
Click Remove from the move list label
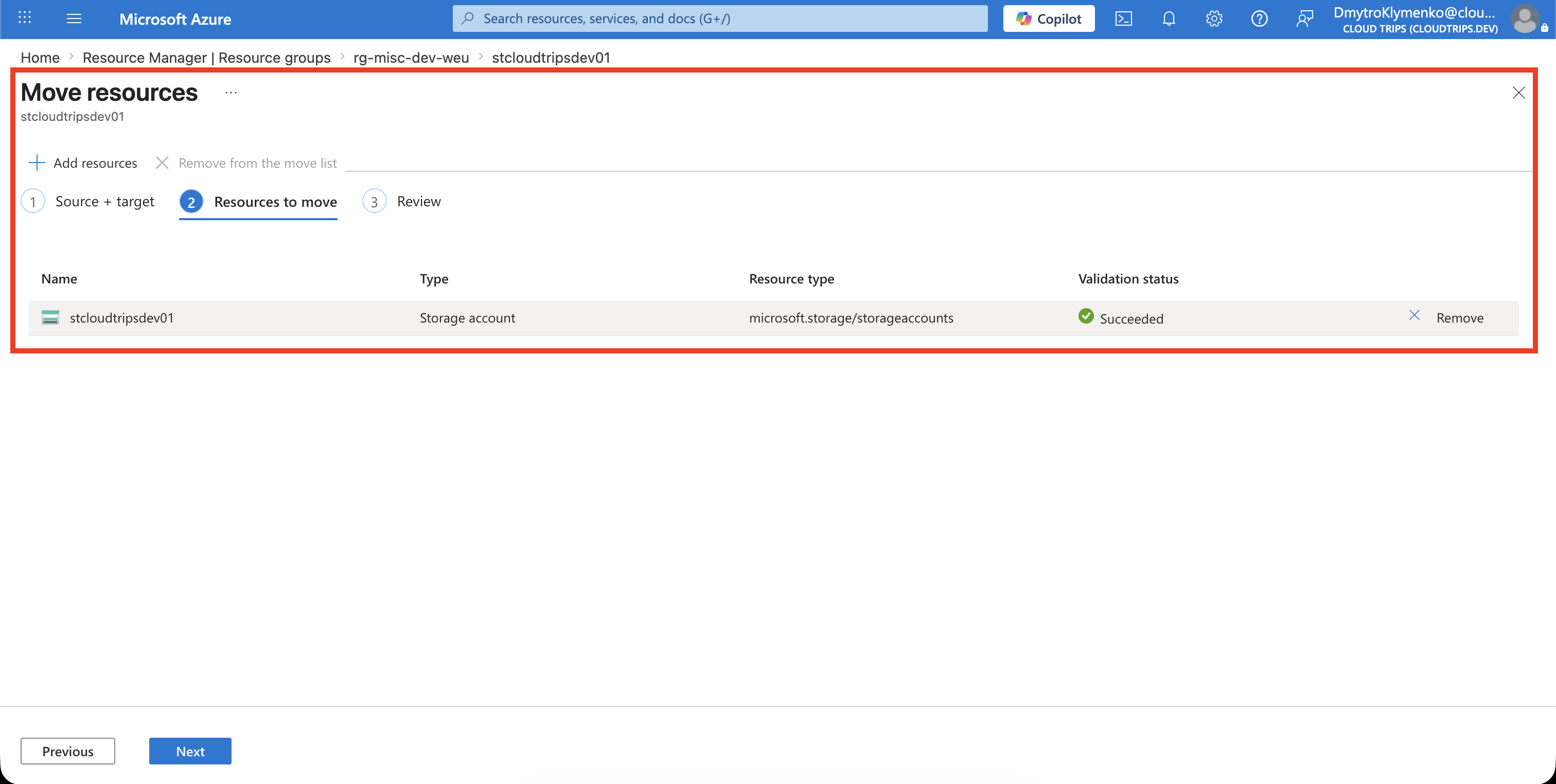(258, 163)
